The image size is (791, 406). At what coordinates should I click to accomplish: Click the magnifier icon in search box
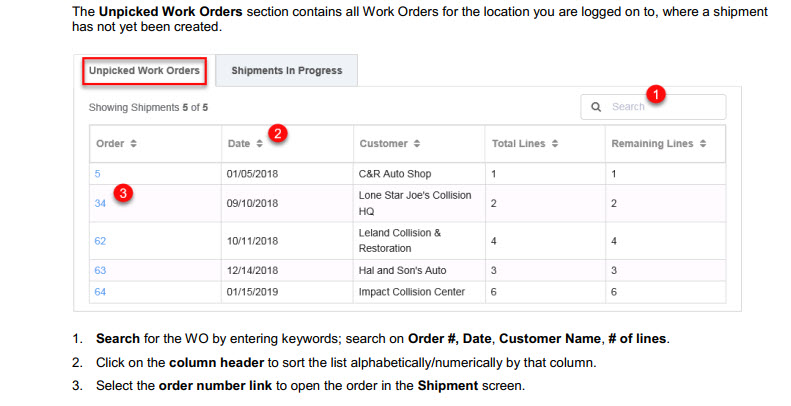(x=596, y=107)
